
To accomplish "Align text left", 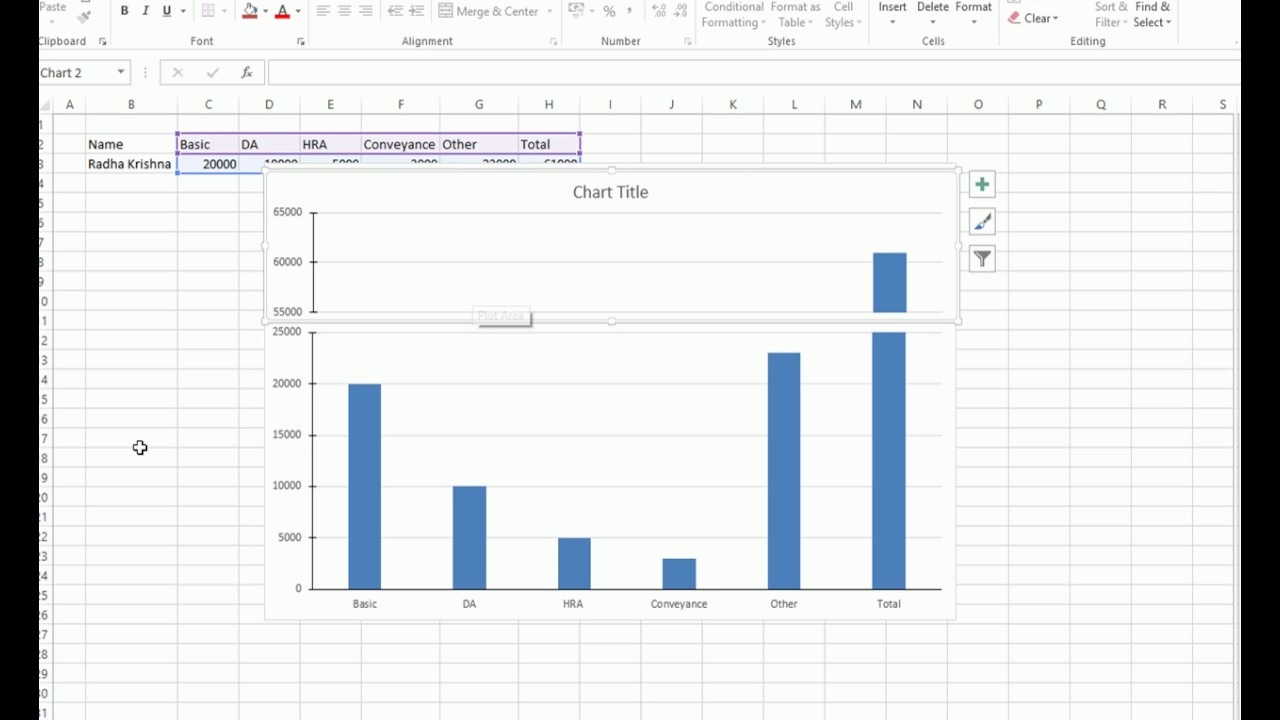I will (323, 11).
